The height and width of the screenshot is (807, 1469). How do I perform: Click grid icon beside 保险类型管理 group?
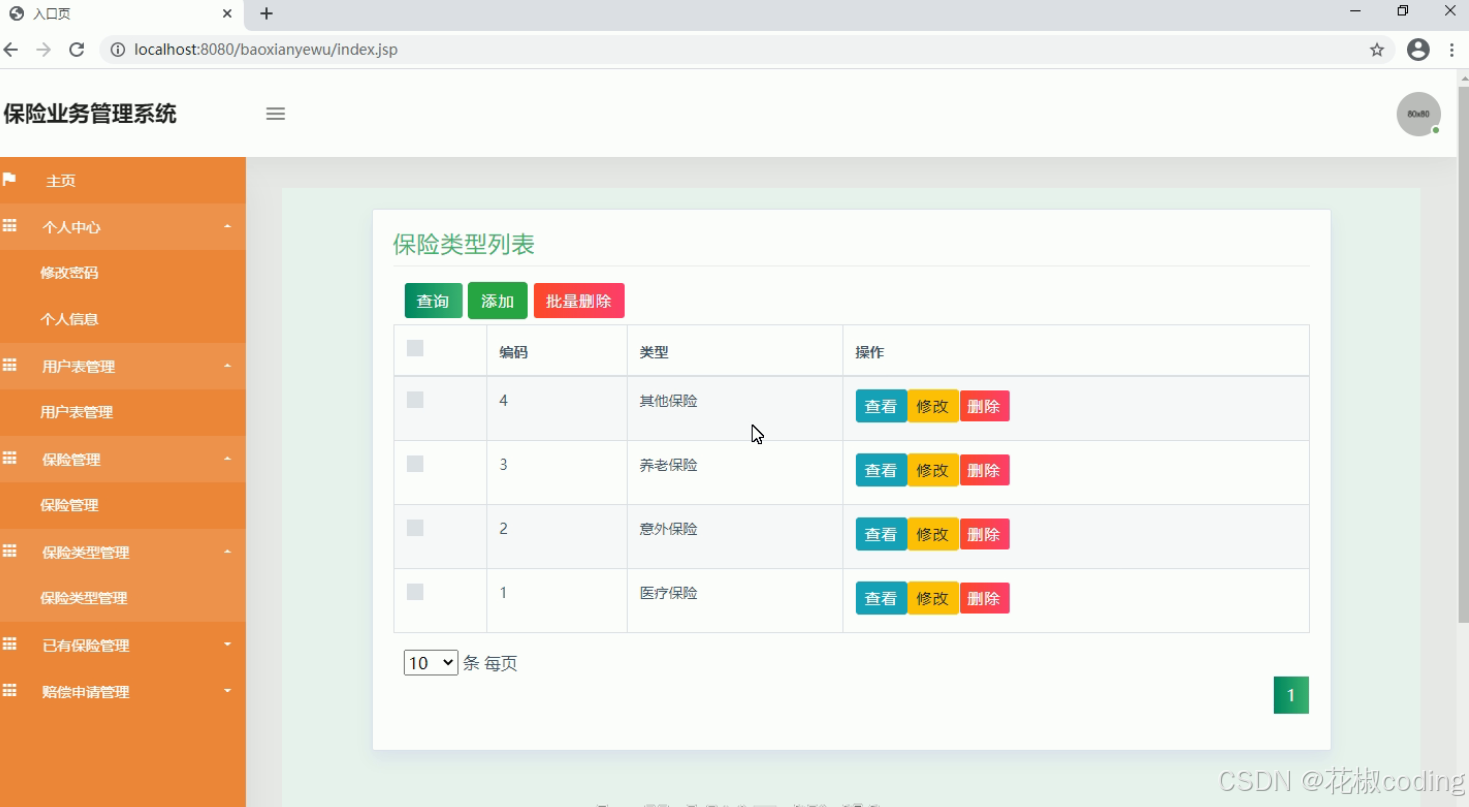tap(9, 551)
